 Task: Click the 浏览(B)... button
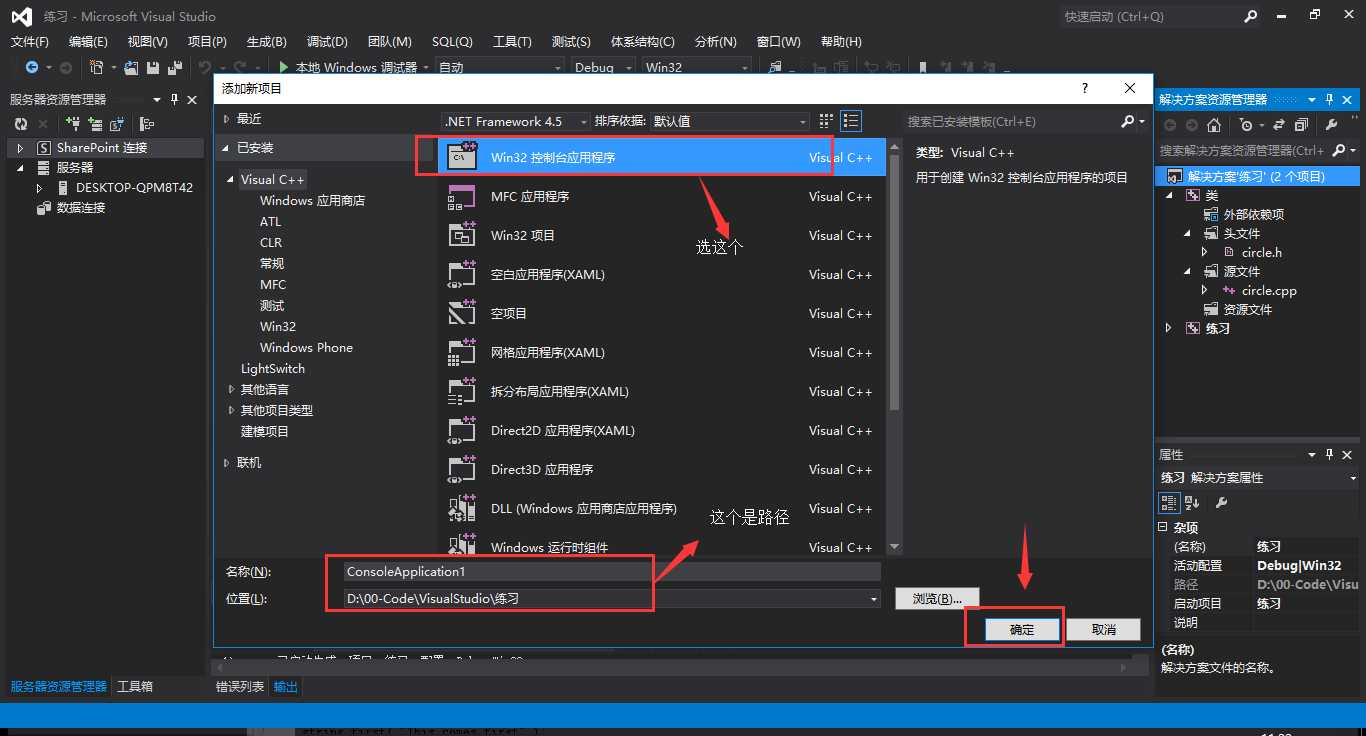click(937, 599)
